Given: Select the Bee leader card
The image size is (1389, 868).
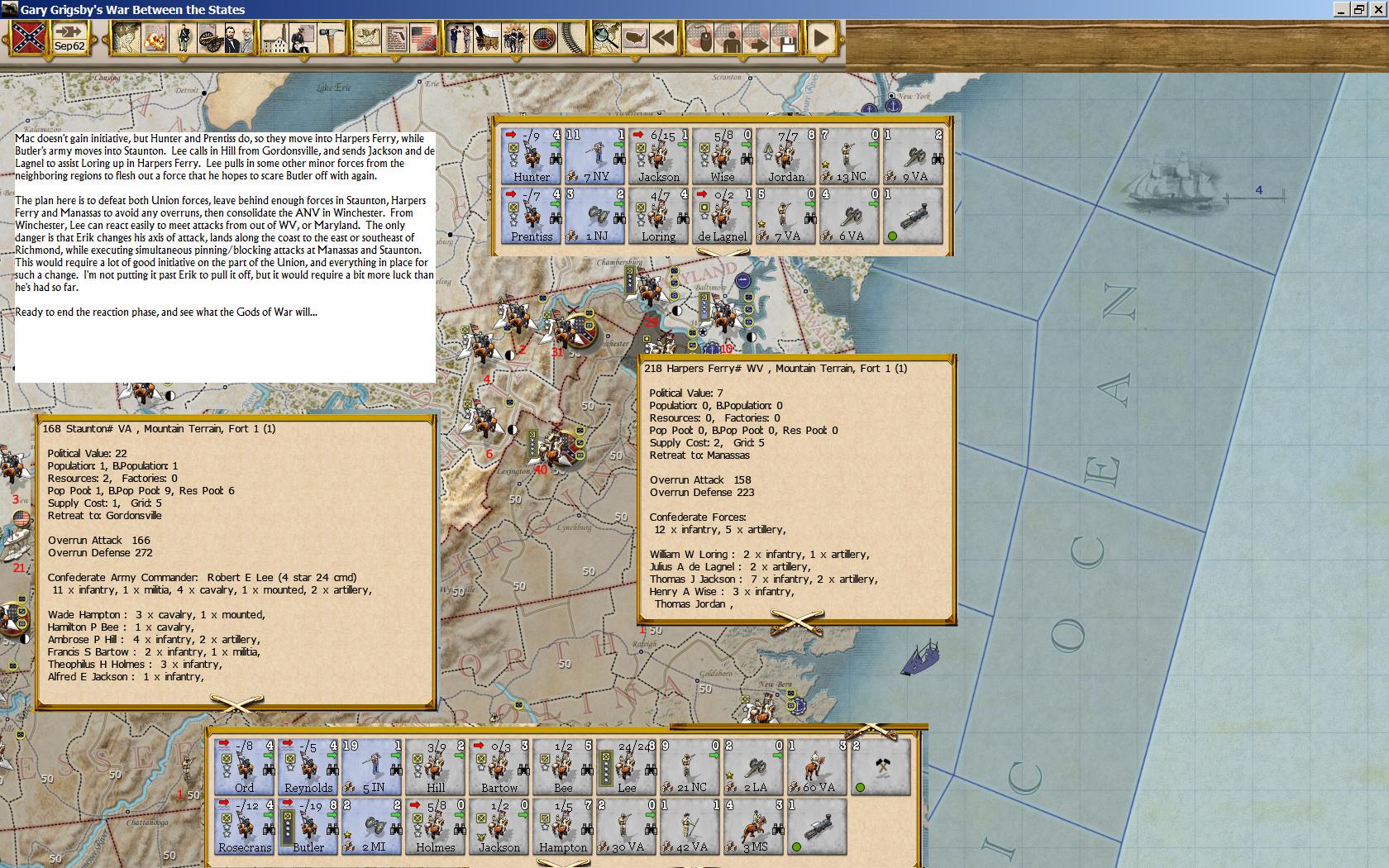Looking at the screenshot, I should 563,767.
